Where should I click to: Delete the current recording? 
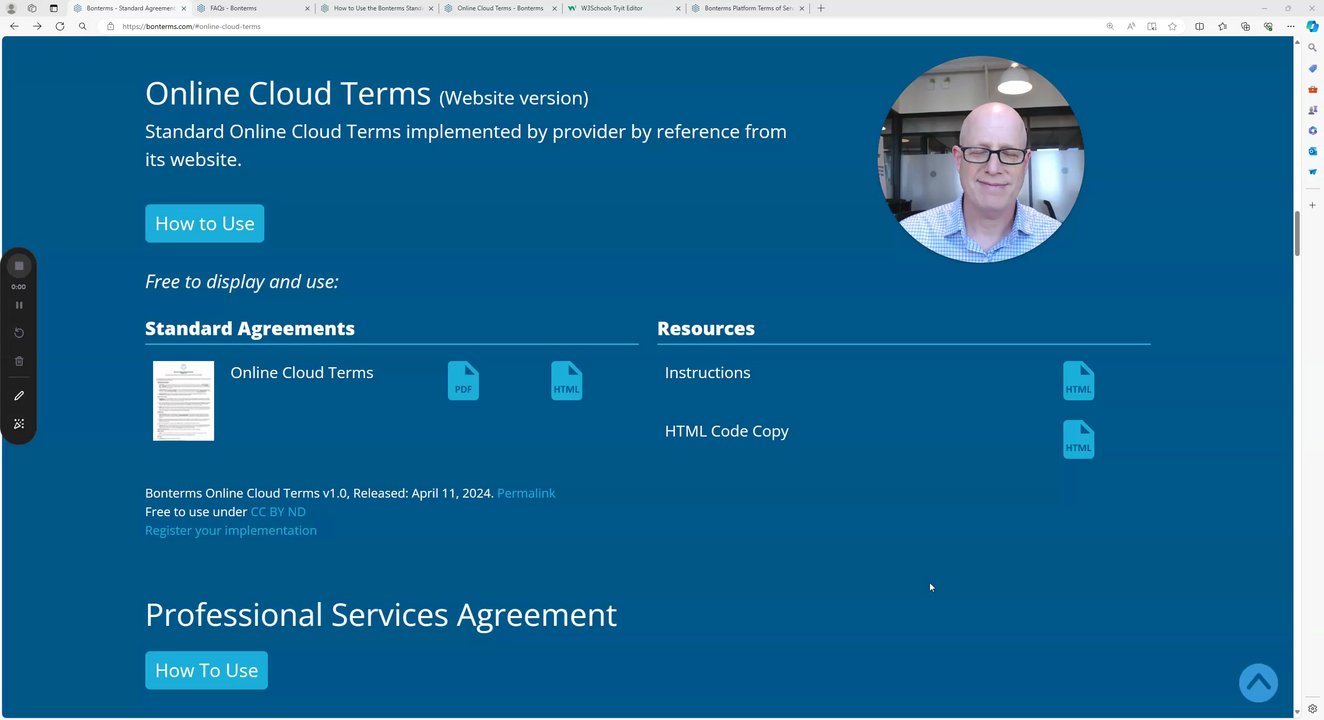coord(18,360)
